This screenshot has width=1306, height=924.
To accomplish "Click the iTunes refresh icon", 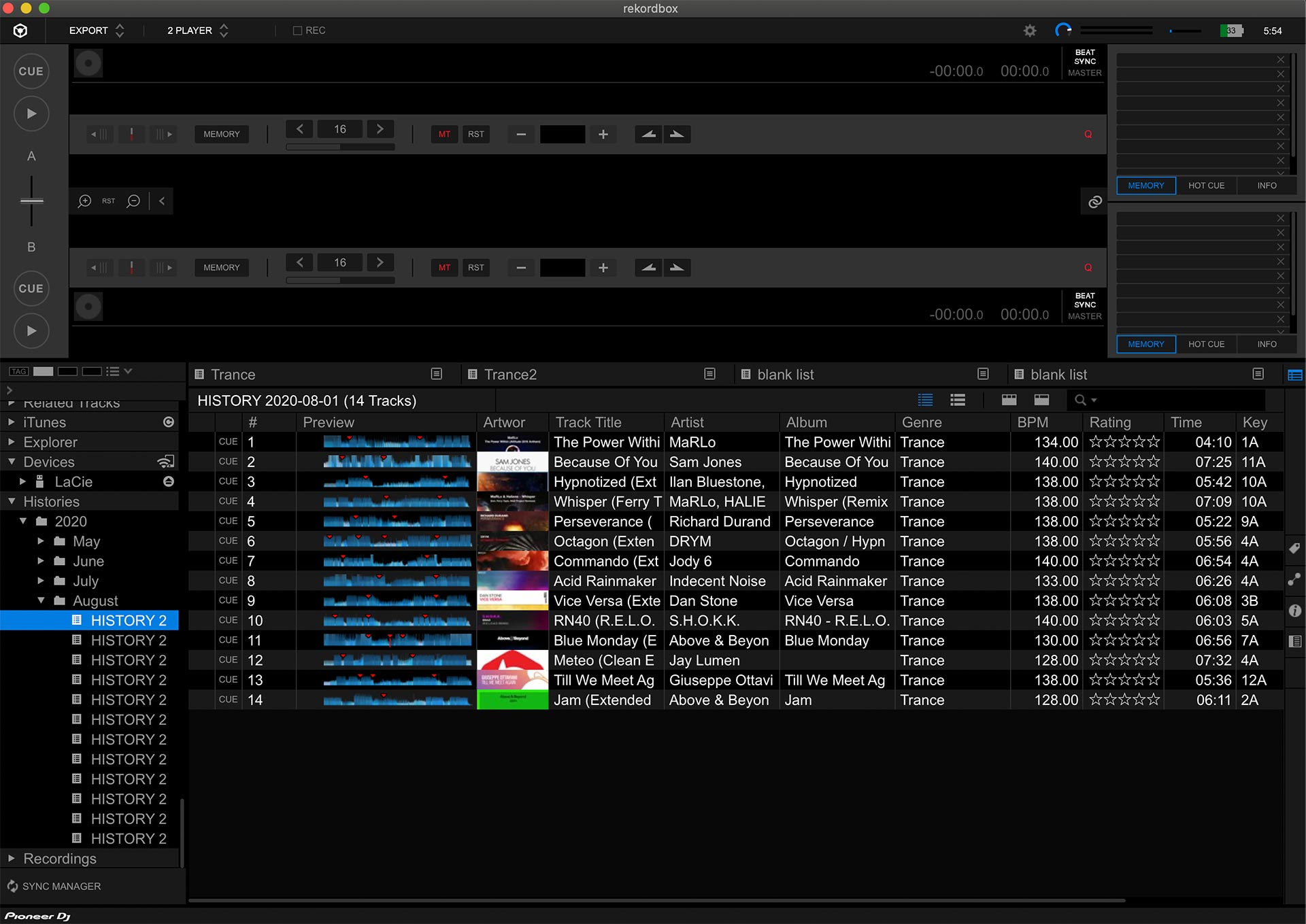I will click(169, 422).
